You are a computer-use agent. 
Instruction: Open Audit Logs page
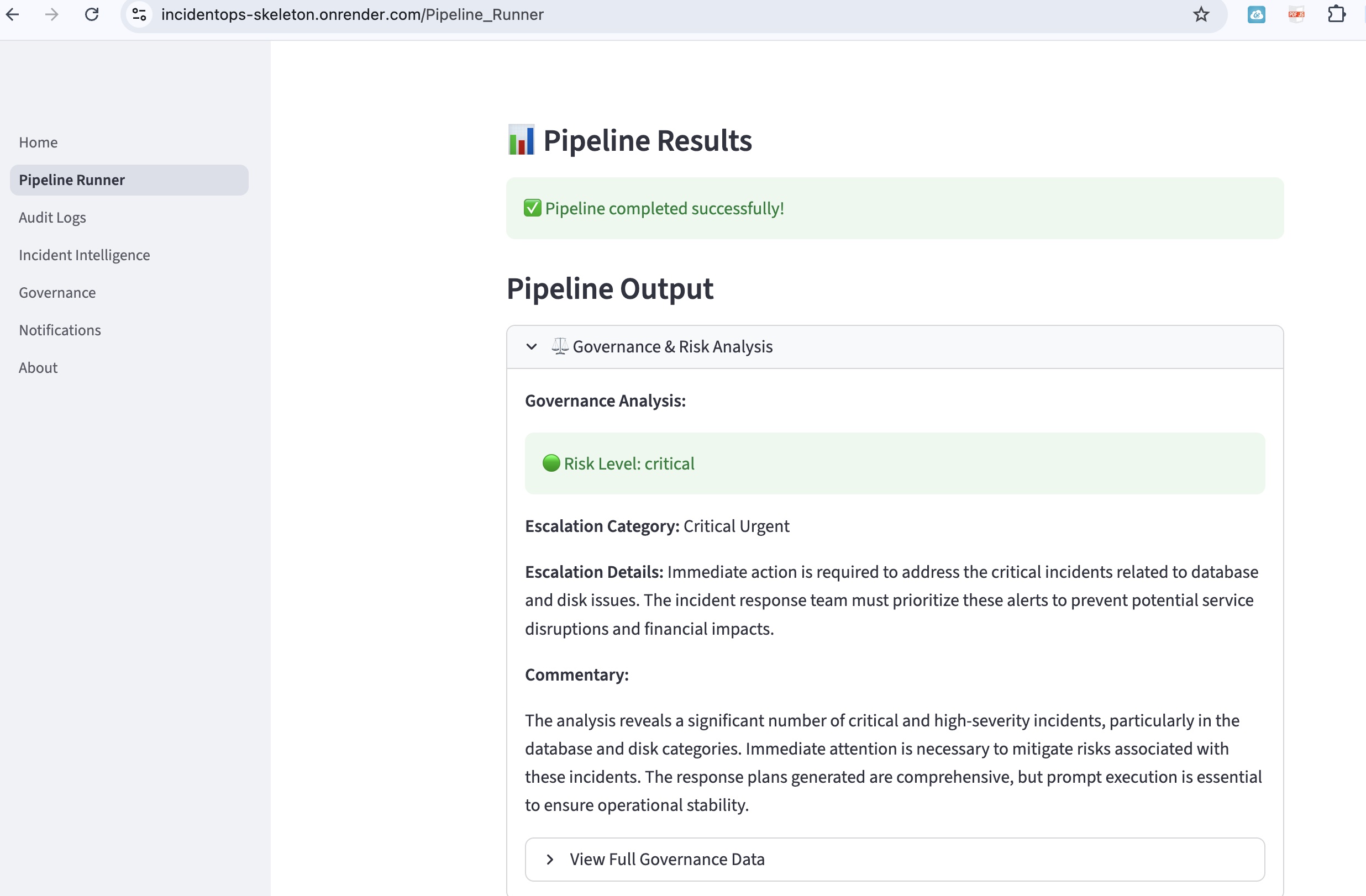click(52, 218)
